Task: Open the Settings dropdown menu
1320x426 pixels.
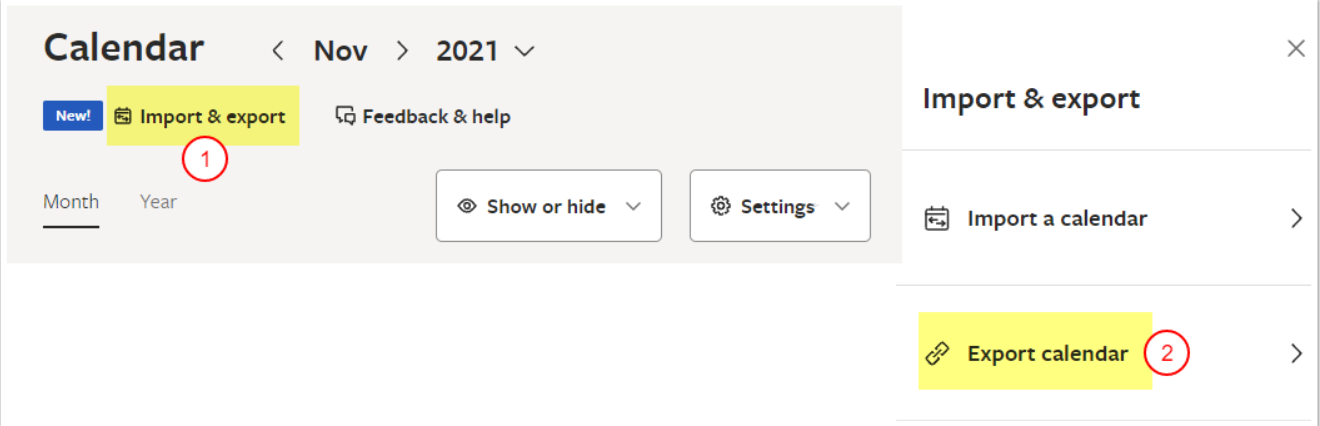Action: (x=842, y=207)
